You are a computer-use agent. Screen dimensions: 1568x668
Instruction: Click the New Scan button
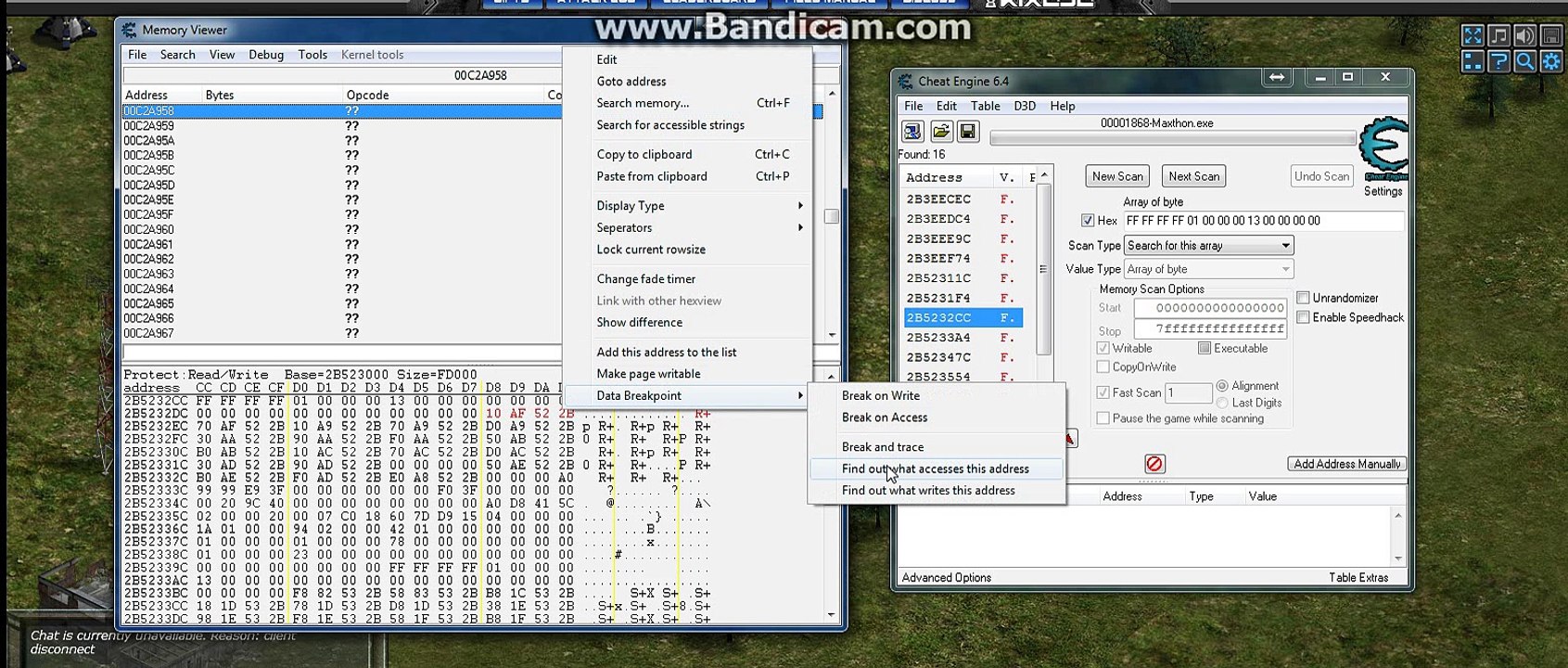[x=1117, y=176]
